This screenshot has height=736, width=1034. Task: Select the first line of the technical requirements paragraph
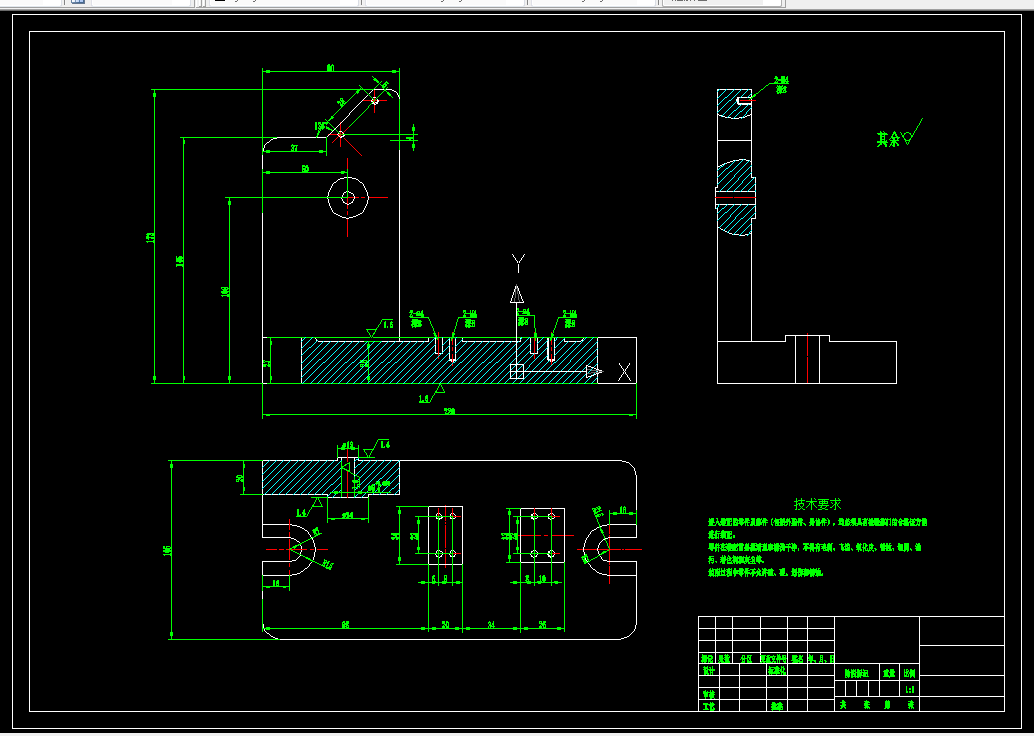(818, 522)
